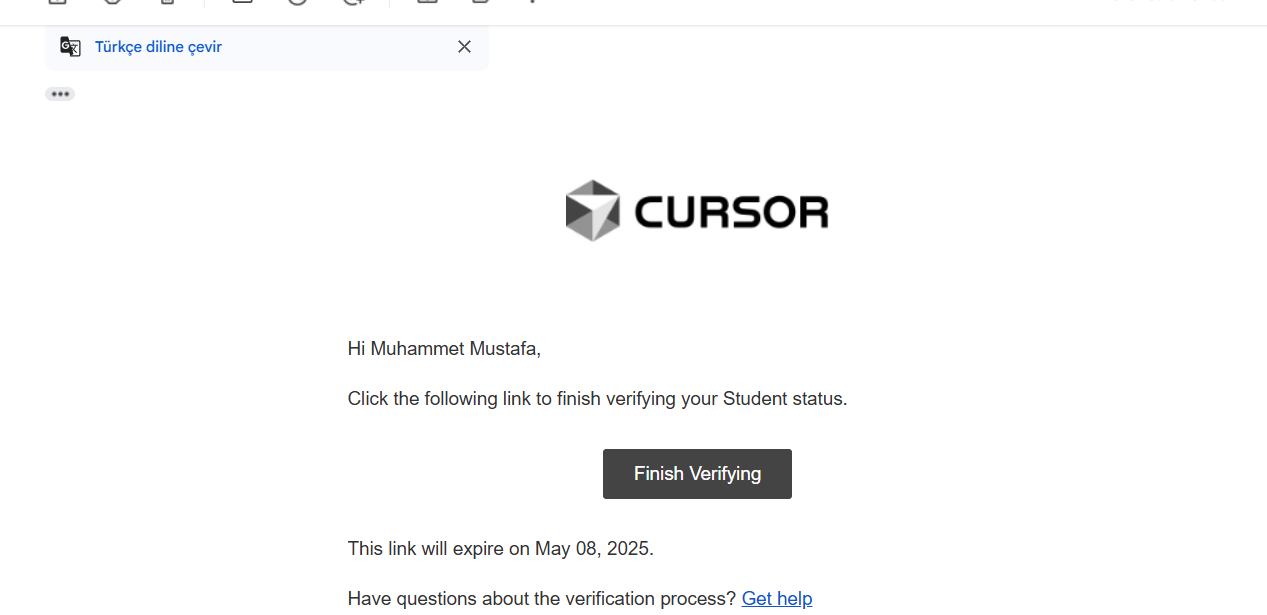This screenshot has height=615, width=1267.
Task: Open the Get help link
Action: pyautogui.click(x=776, y=598)
